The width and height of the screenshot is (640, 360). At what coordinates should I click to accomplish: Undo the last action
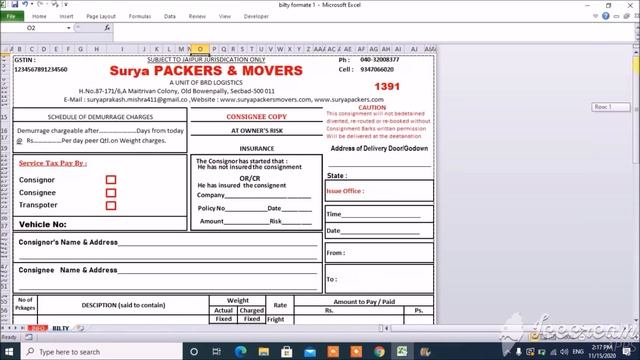tap(25, 4)
